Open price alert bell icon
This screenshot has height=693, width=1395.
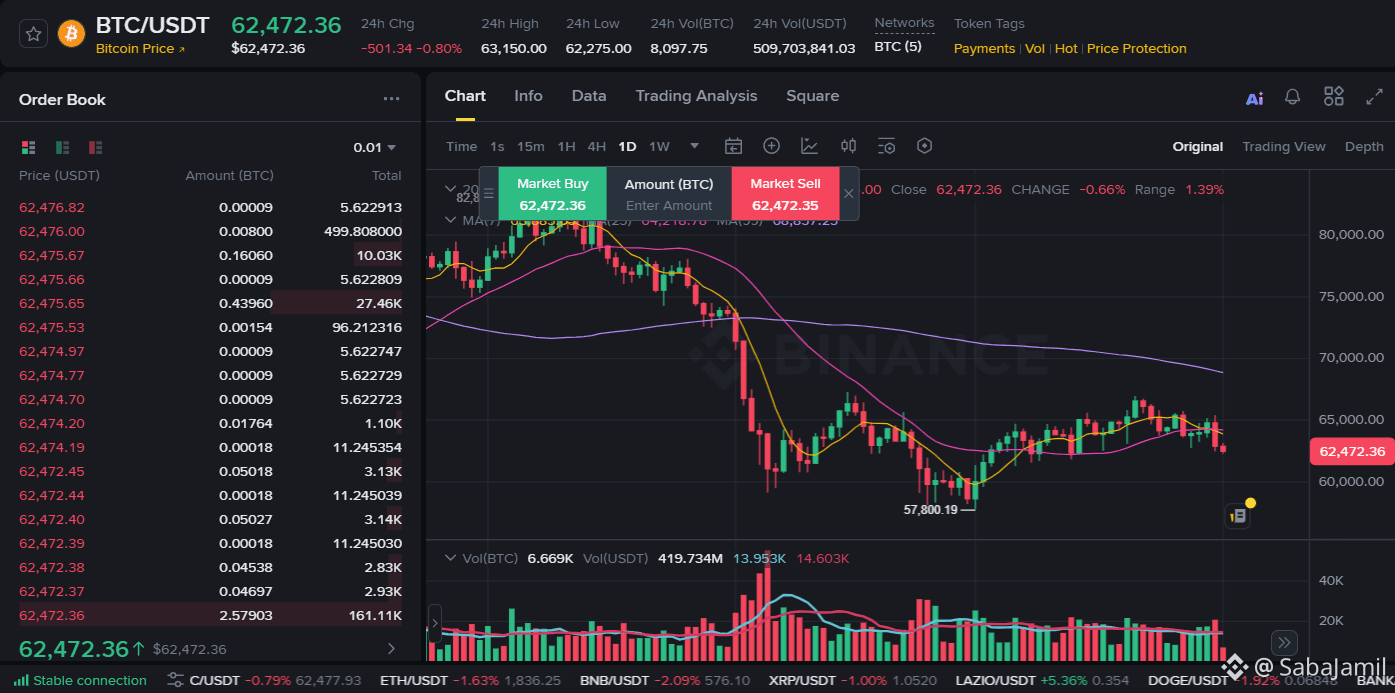click(1293, 97)
